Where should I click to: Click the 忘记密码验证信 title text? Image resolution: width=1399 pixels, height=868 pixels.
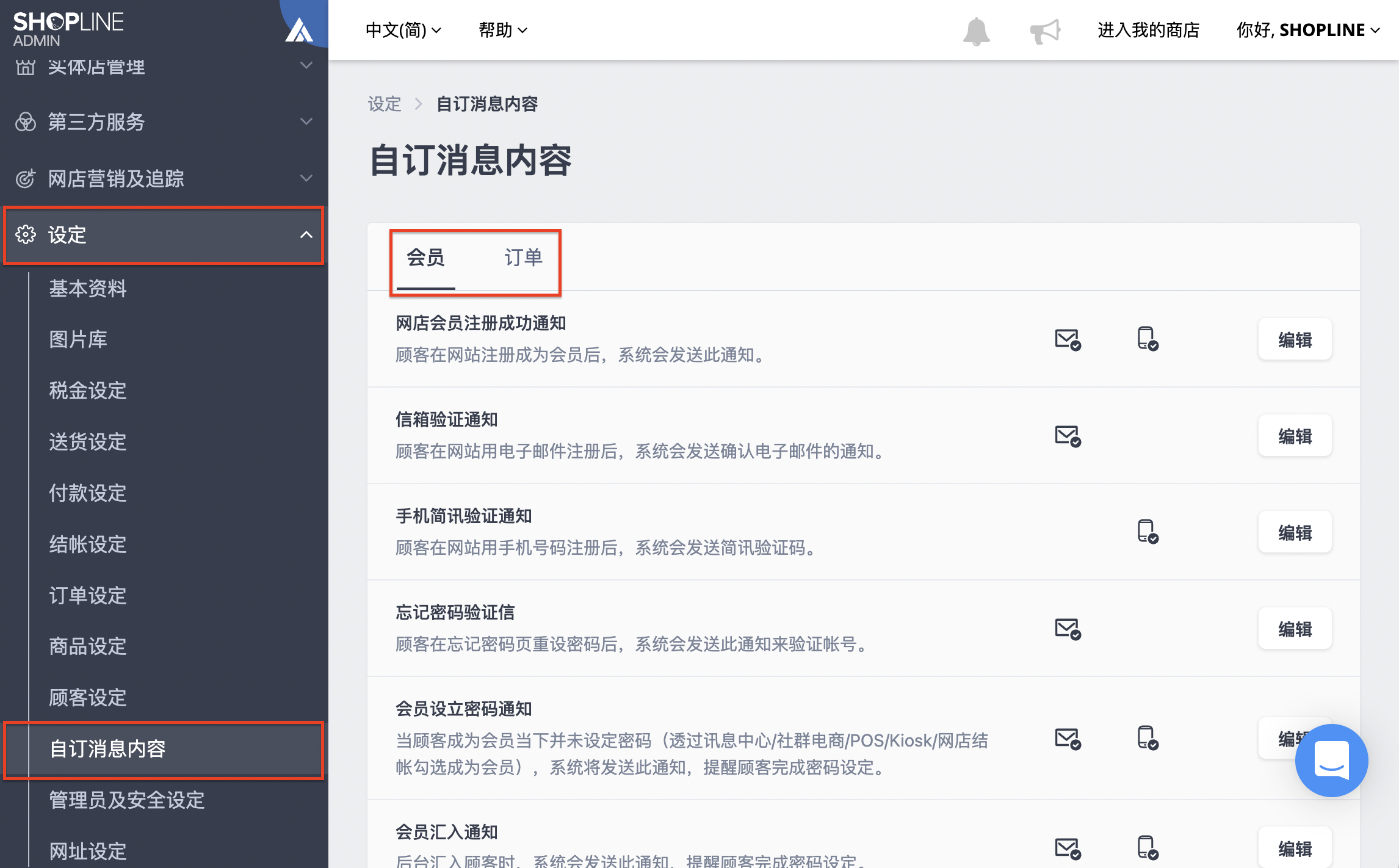click(x=455, y=612)
